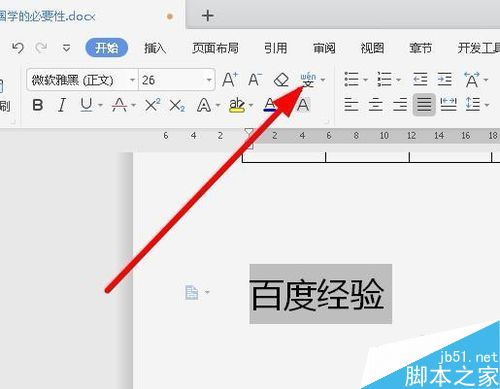This screenshot has width=500, height=389.
Task: Insert numbered list
Action: tap(384, 79)
